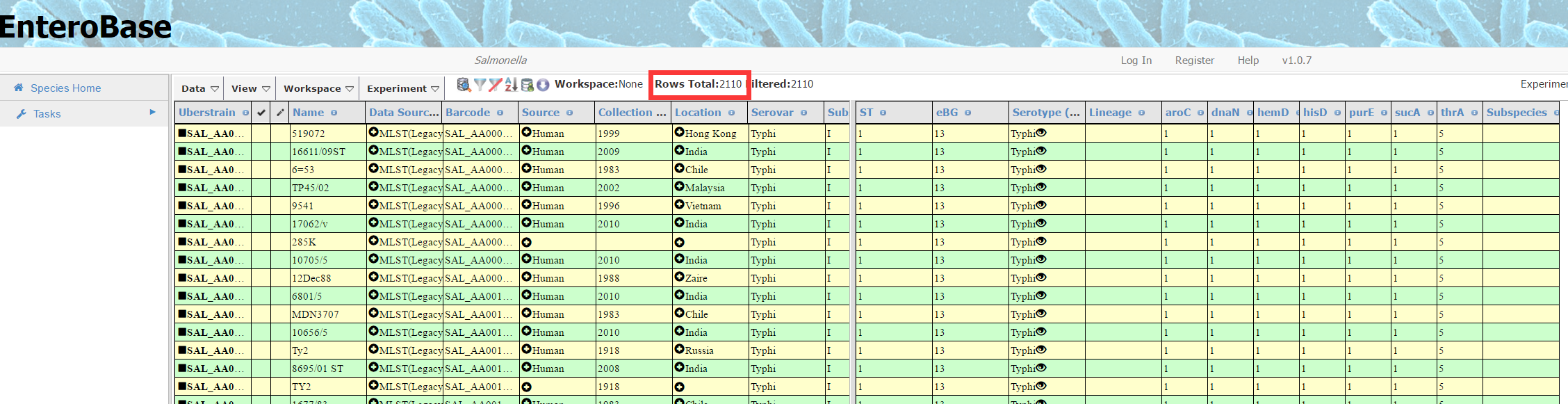Click the Vietnam location cell
The height and width of the screenshot is (404, 1568).
710,206
